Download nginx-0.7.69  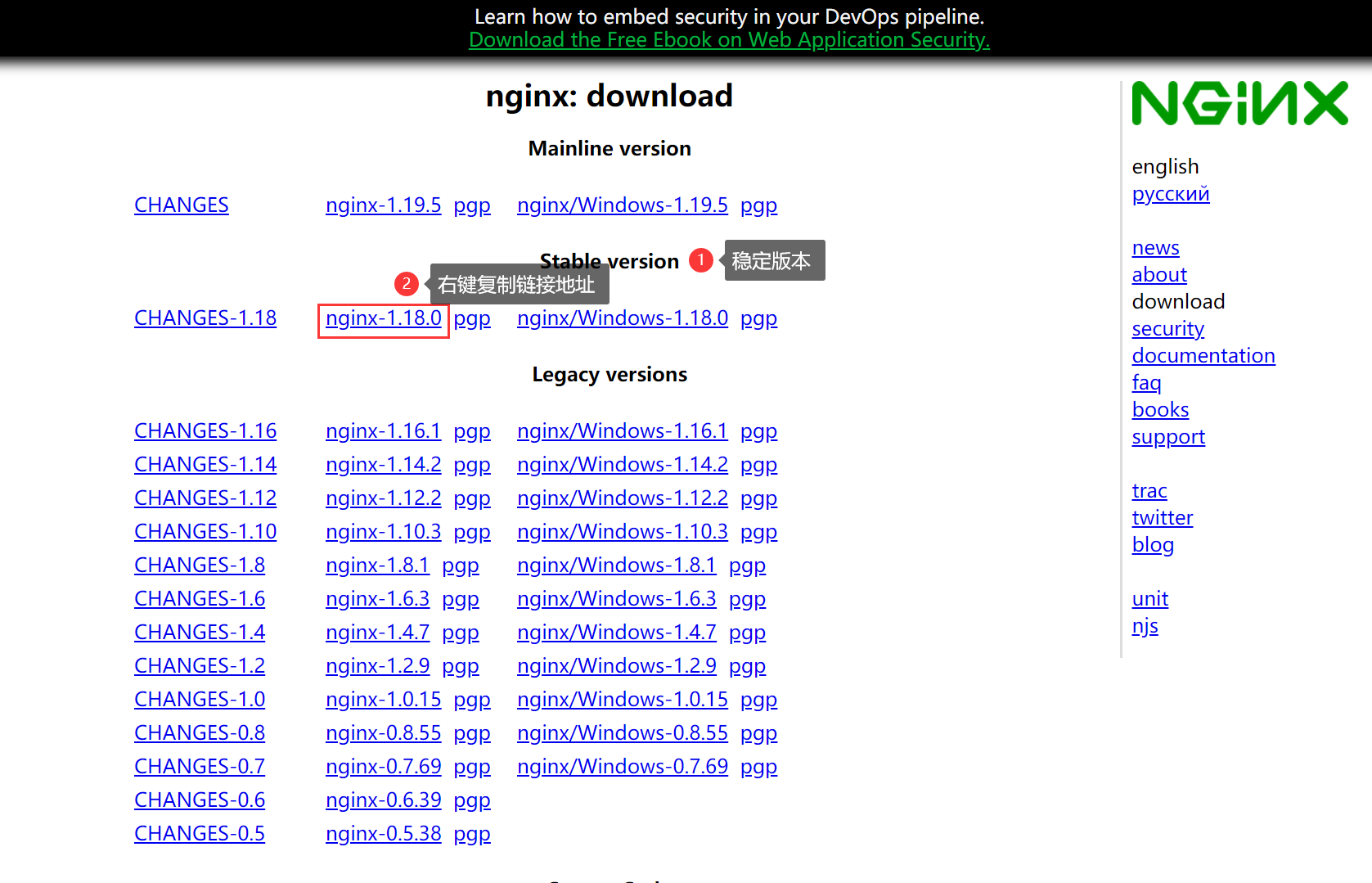[383, 766]
